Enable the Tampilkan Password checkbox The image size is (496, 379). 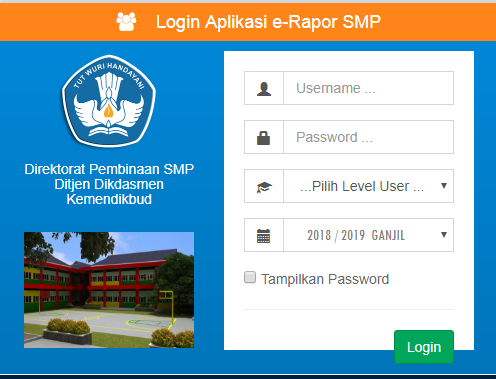point(250,277)
